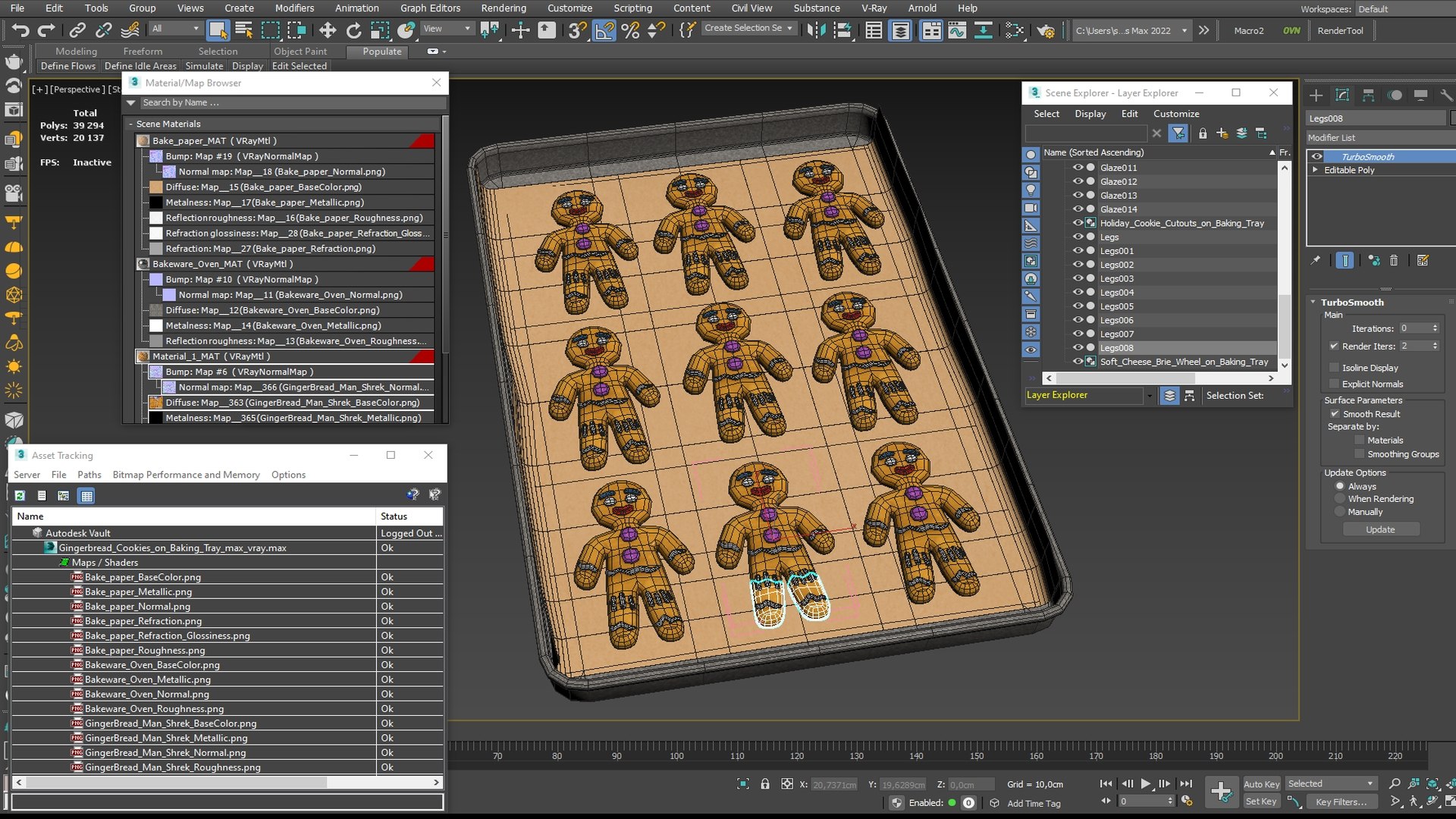
Task: Open the Rendering menu
Action: click(503, 8)
